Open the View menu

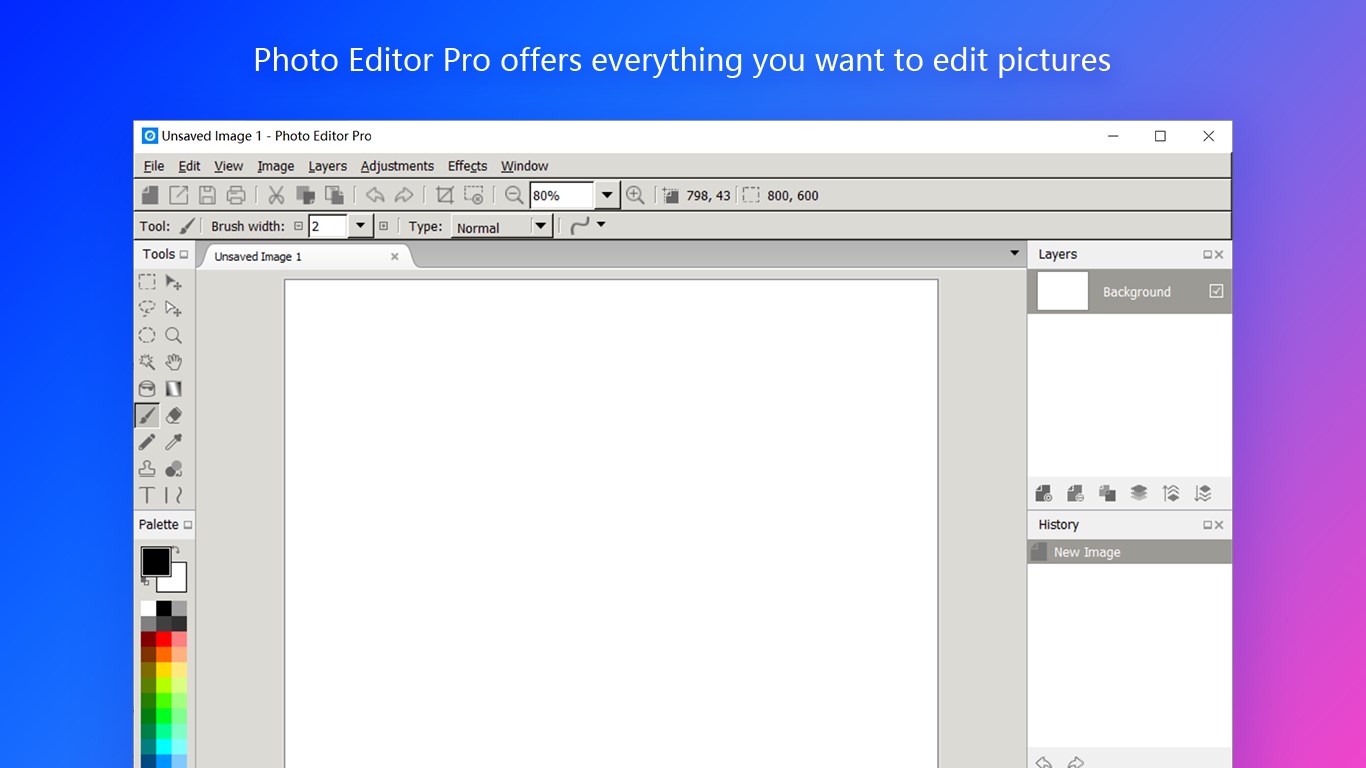(229, 166)
